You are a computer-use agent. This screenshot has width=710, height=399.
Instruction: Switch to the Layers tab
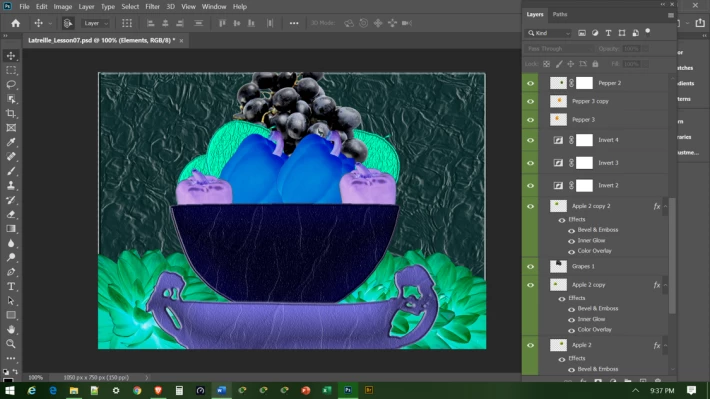(535, 14)
